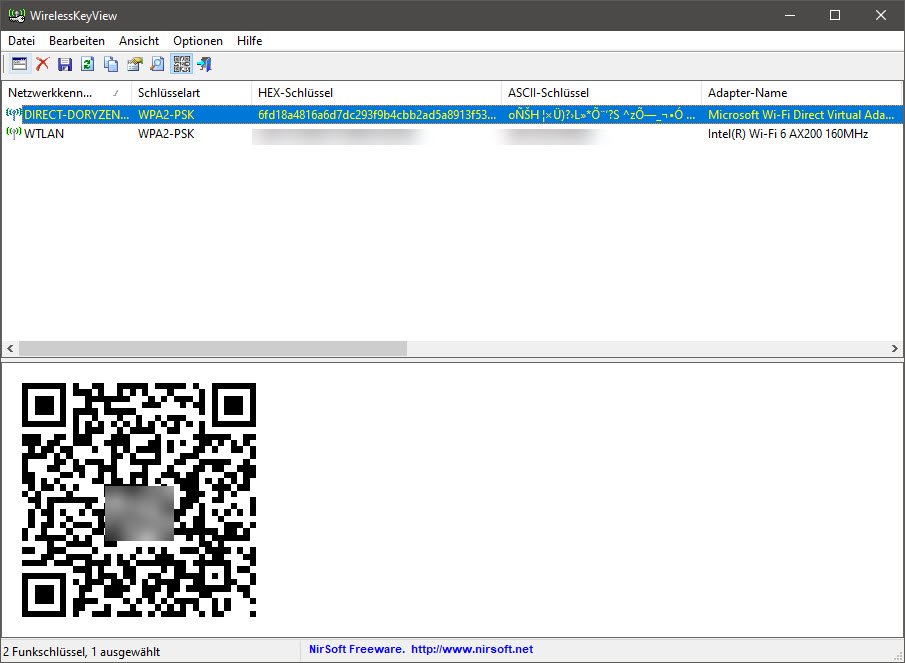Click wireless icon of DIRECT-DORYZEN row

[13, 114]
